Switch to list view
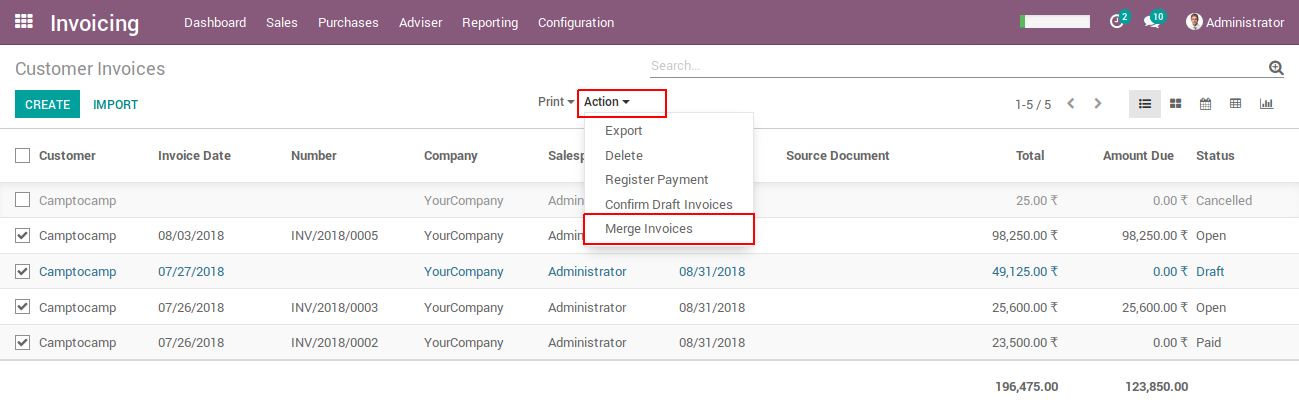The image size is (1299, 408). 1145,104
